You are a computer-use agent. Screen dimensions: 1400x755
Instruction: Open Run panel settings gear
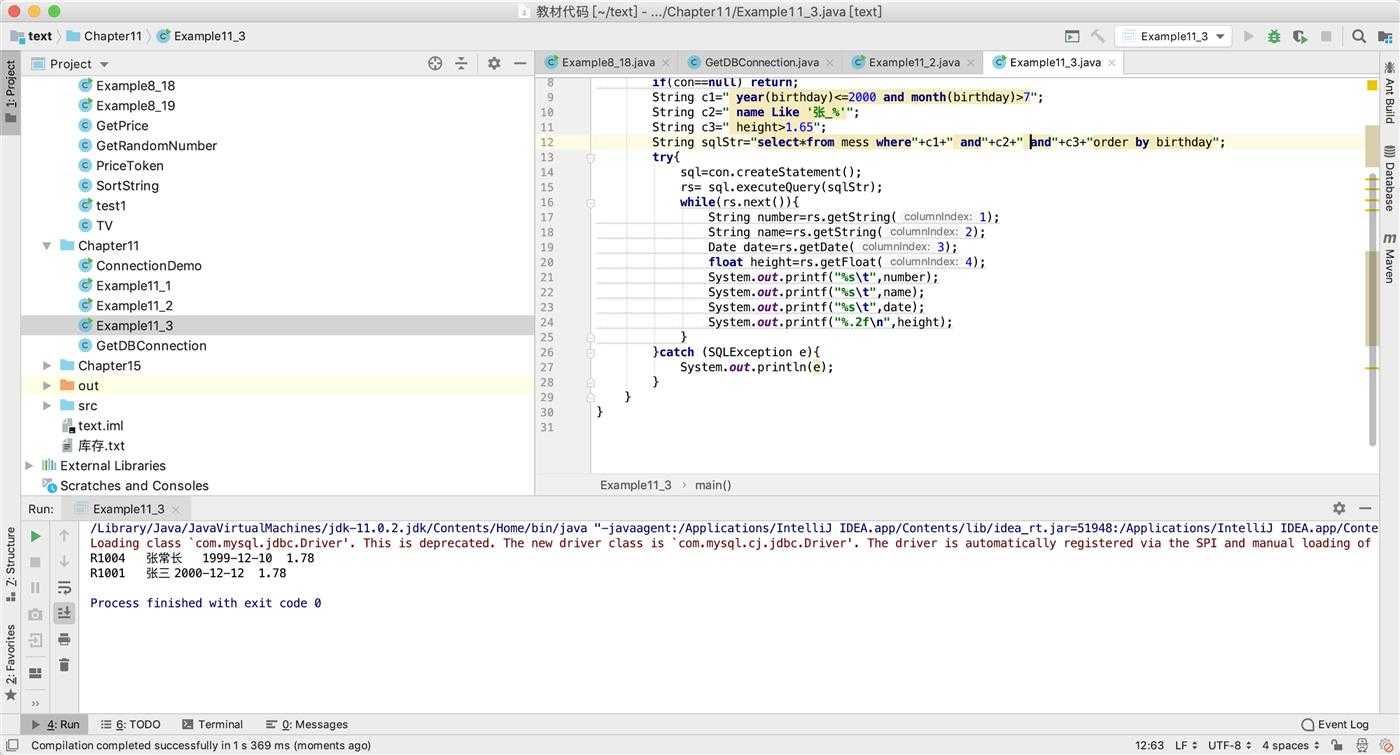click(x=1339, y=508)
